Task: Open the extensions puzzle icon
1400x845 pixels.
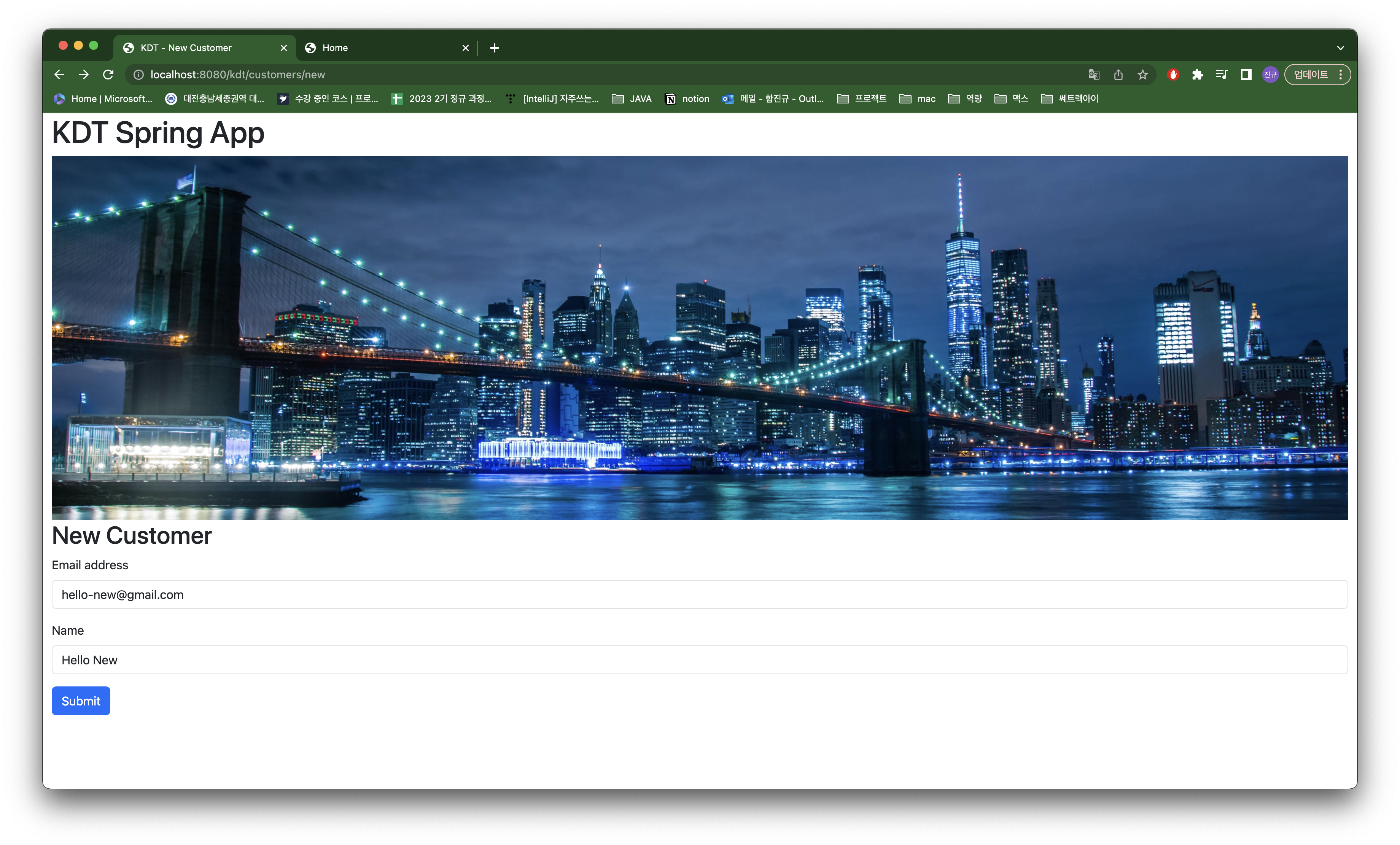Action: [1197, 75]
